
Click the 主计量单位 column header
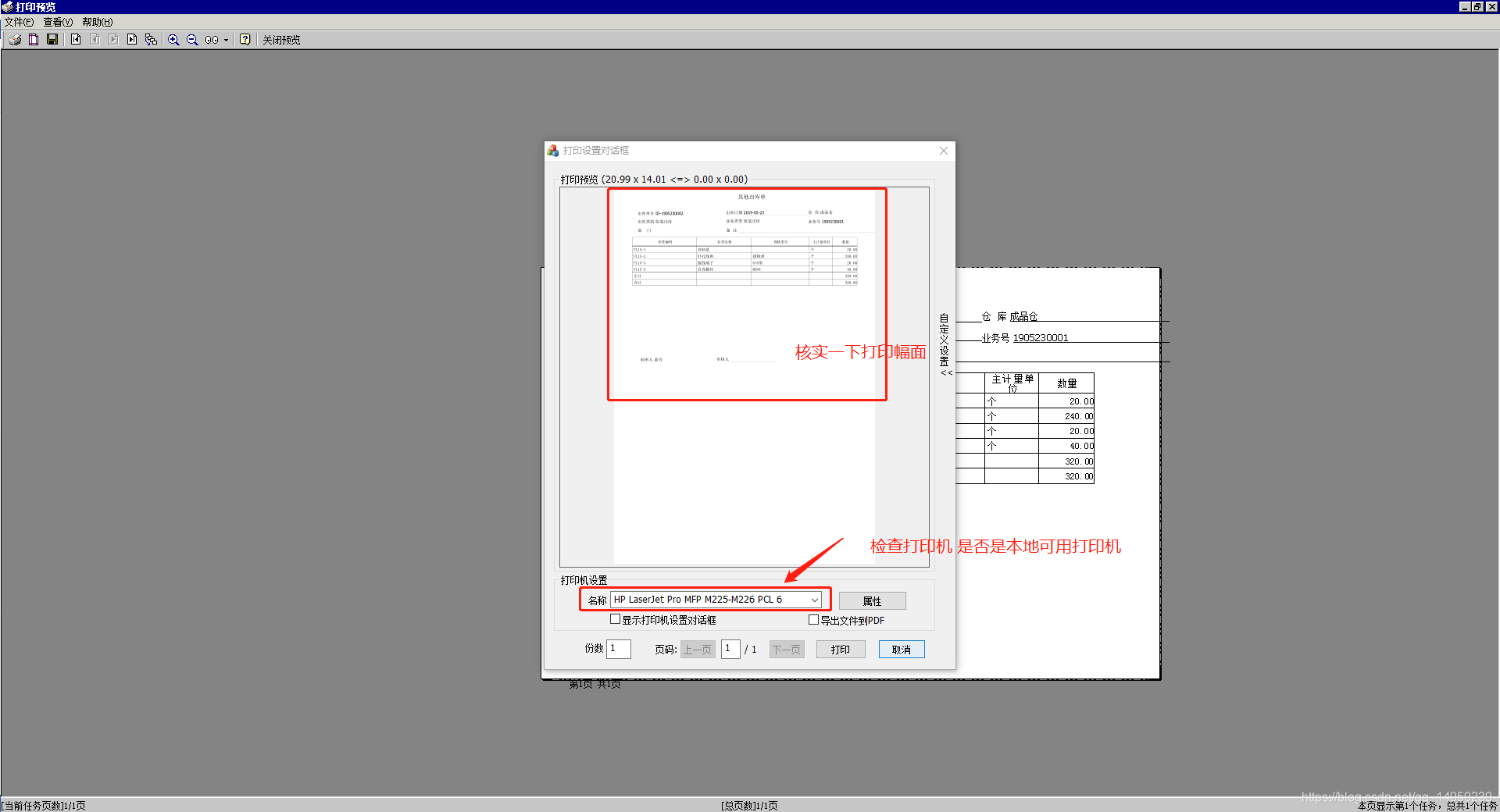1012,383
